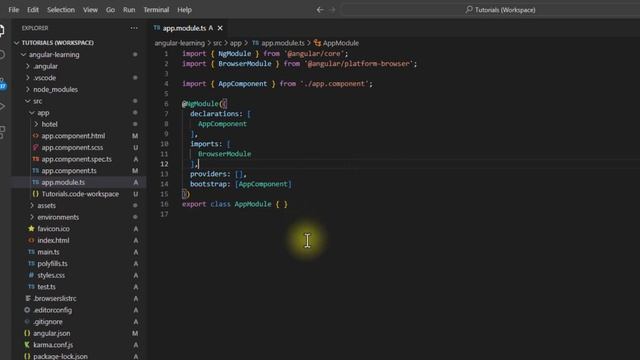Image resolution: width=640 pixels, height=360 pixels.
Task: Open .browserslistrc in explorer
Action: point(55,298)
